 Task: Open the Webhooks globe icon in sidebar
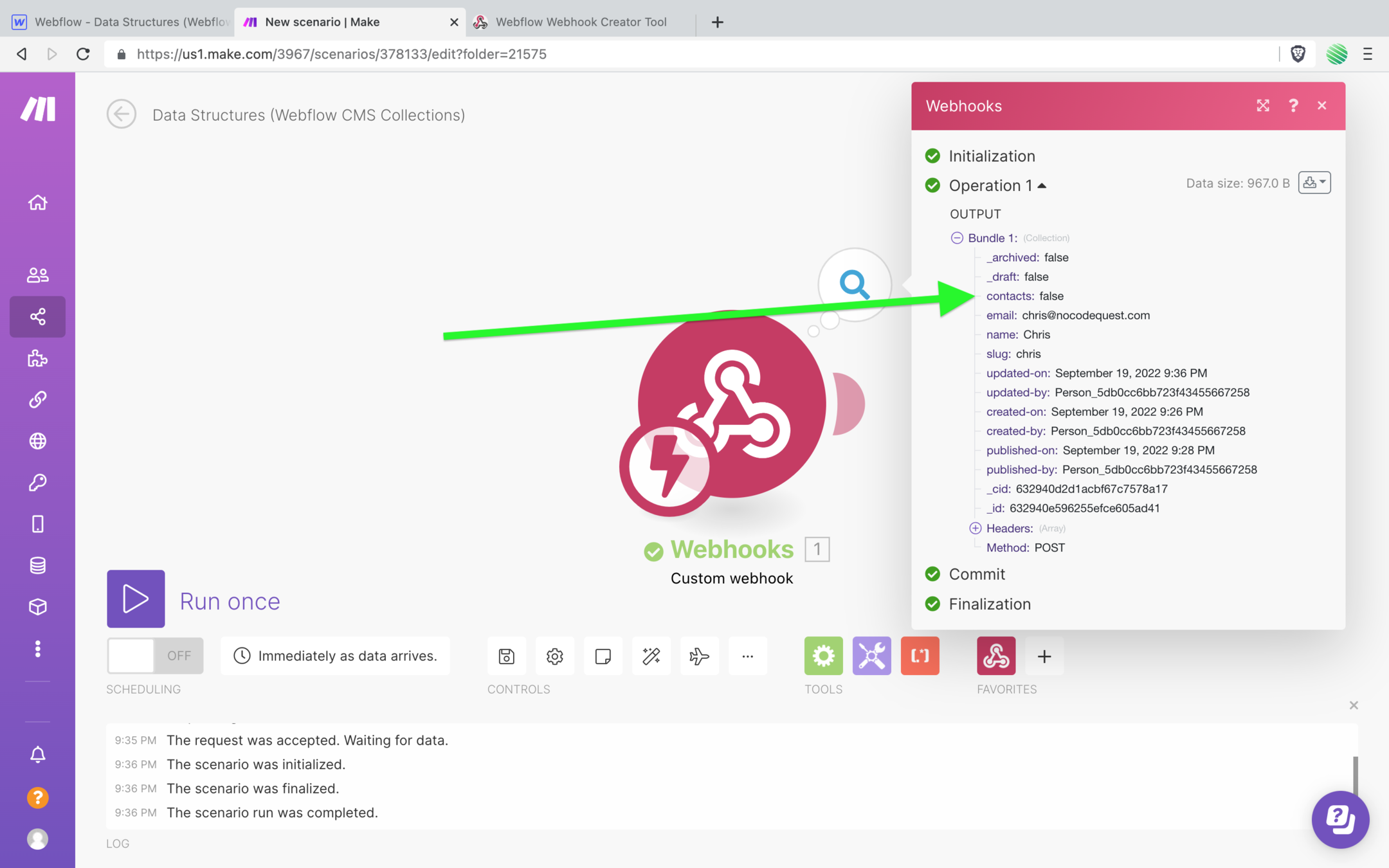pyautogui.click(x=37, y=441)
